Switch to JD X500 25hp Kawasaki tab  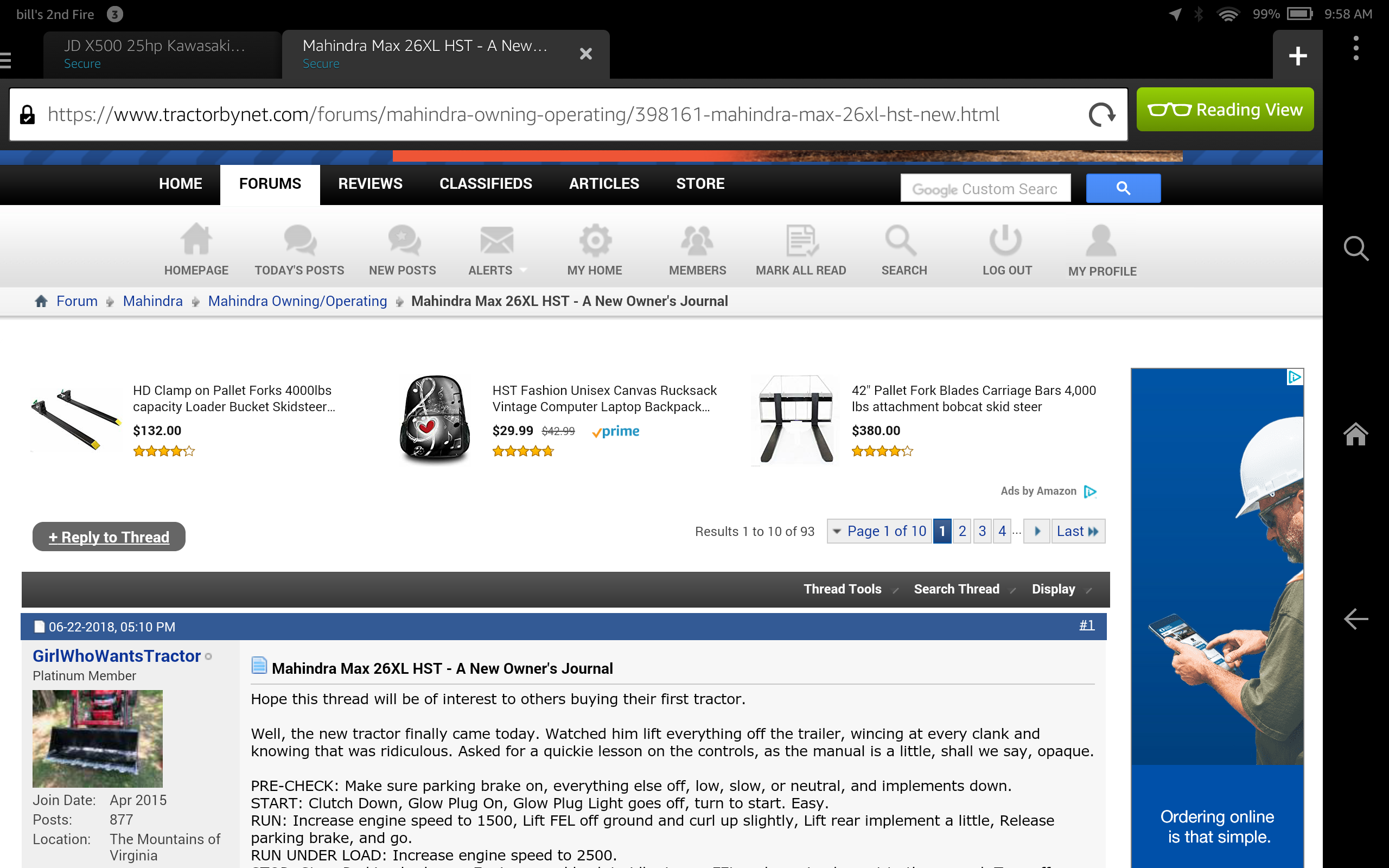click(x=162, y=54)
